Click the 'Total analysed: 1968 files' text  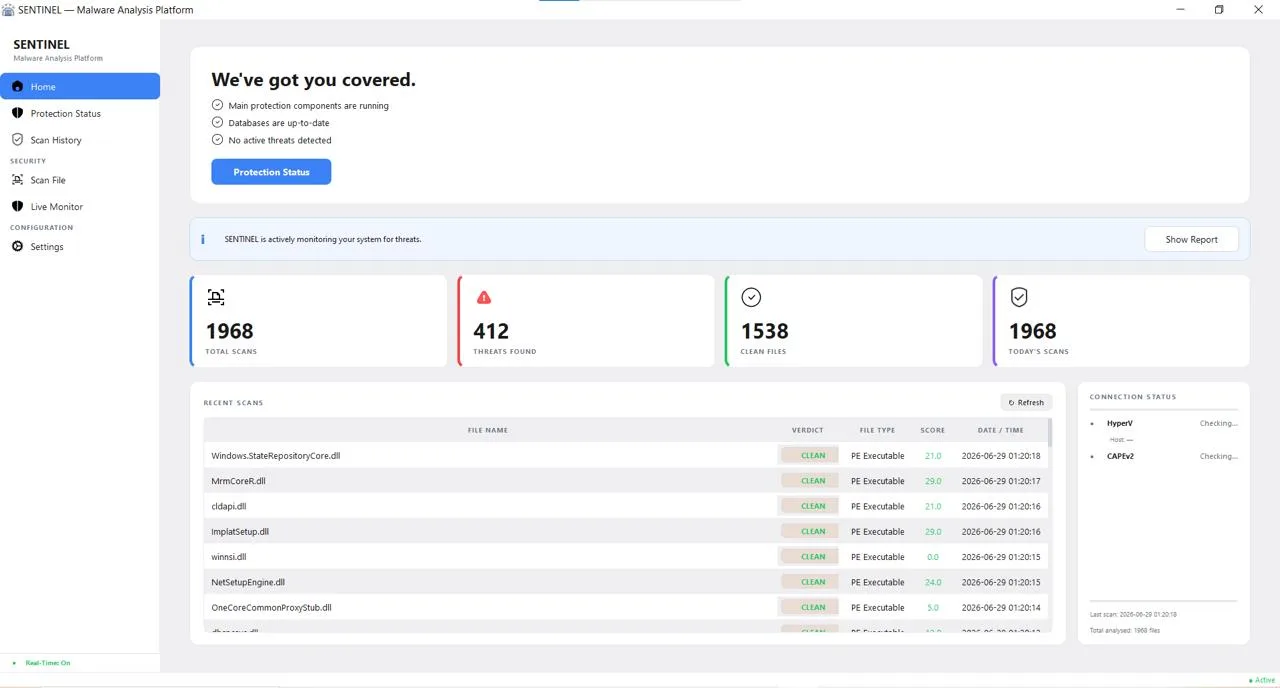click(1125, 630)
